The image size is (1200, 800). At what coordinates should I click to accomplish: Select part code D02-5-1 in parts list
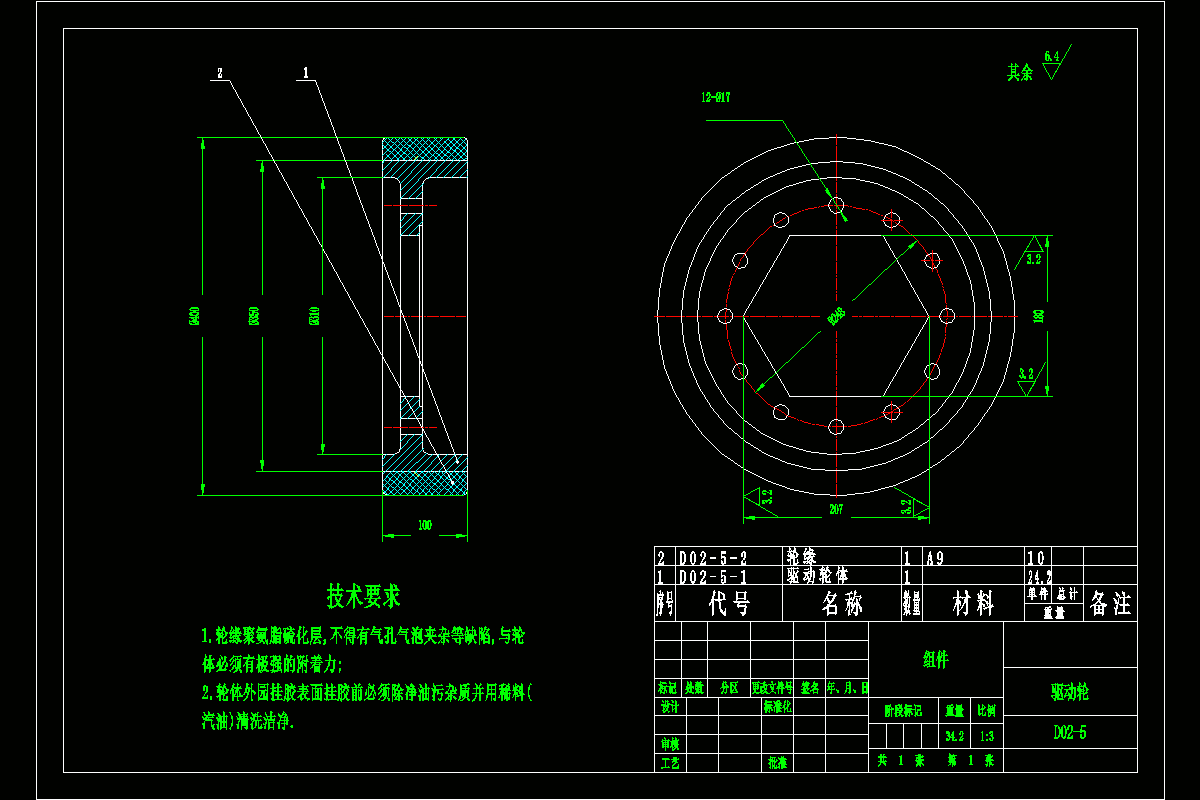(713, 577)
